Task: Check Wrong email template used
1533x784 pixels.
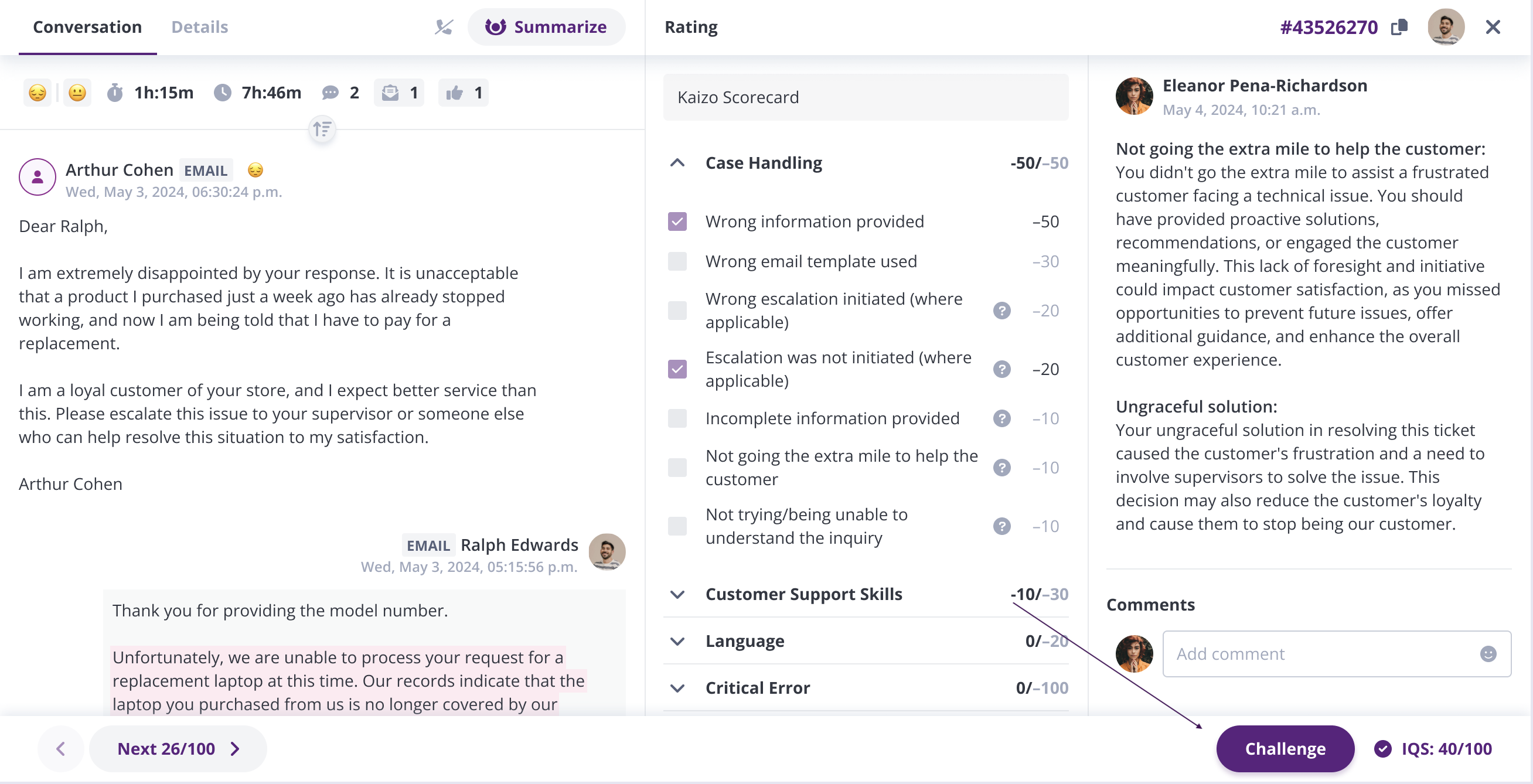Action: click(677, 262)
